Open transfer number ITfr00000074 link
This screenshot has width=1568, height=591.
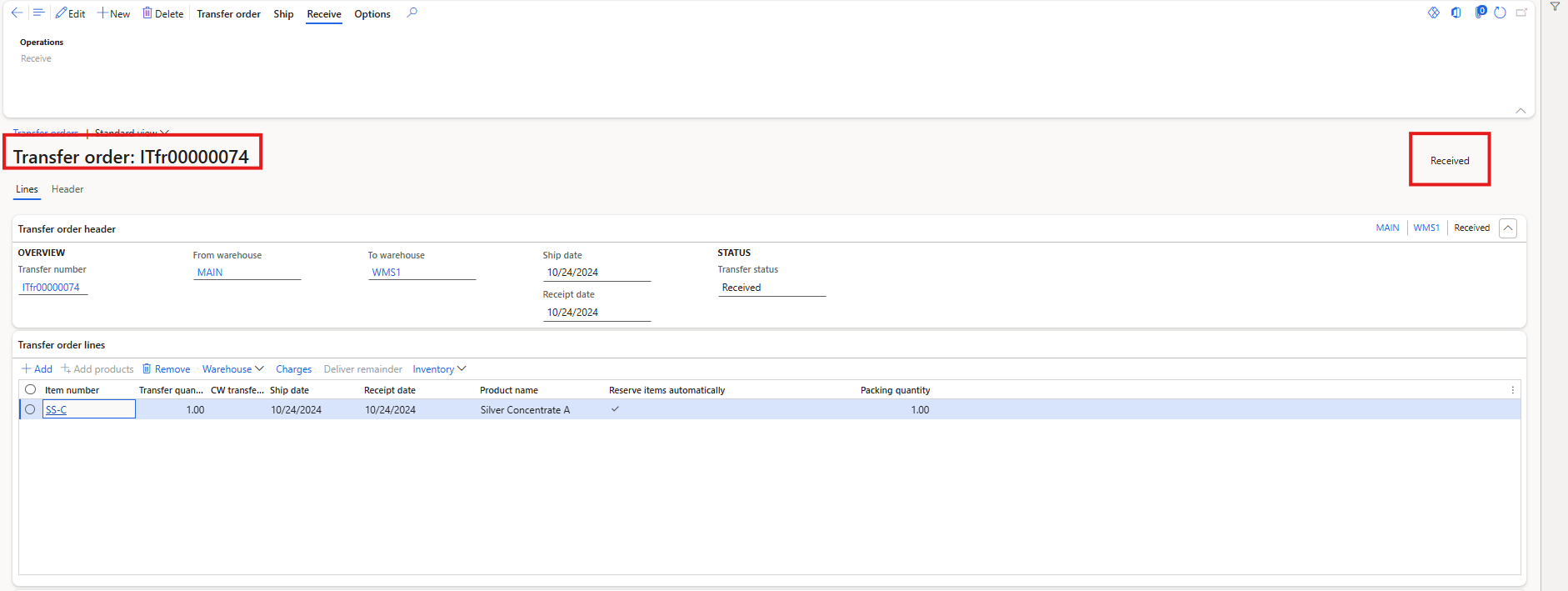[51, 288]
